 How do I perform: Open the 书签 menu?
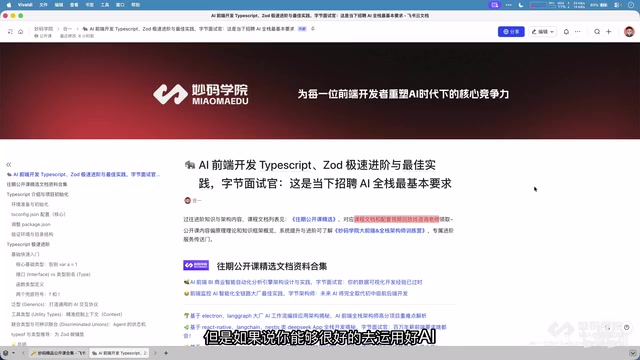[x=89, y=5]
